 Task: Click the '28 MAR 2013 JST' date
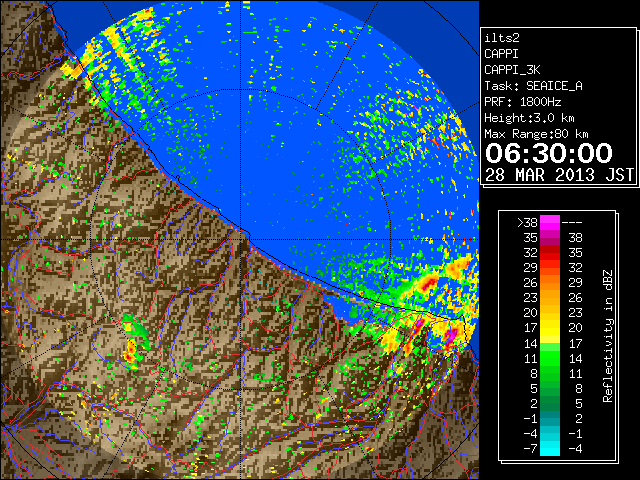pos(559,175)
